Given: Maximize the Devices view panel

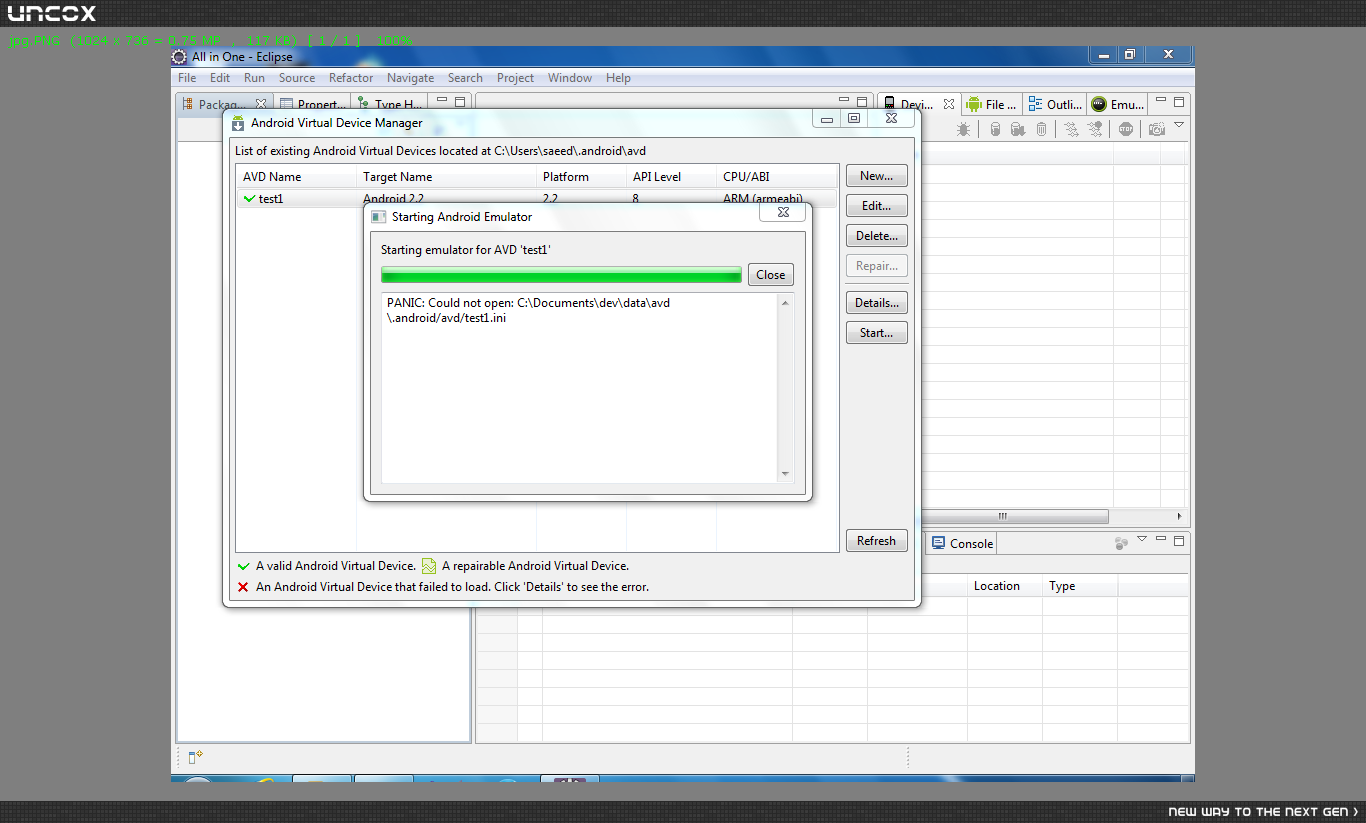Looking at the screenshot, I should (1180, 102).
